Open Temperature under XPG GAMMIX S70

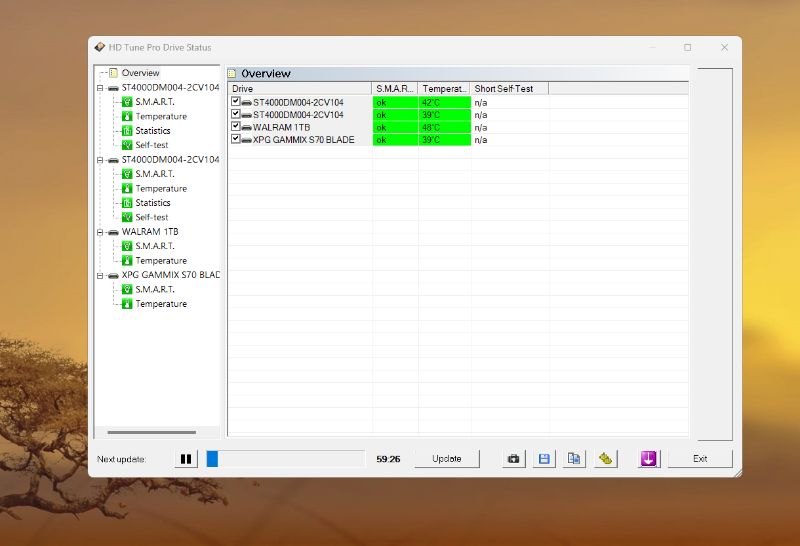tap(161, 304)
